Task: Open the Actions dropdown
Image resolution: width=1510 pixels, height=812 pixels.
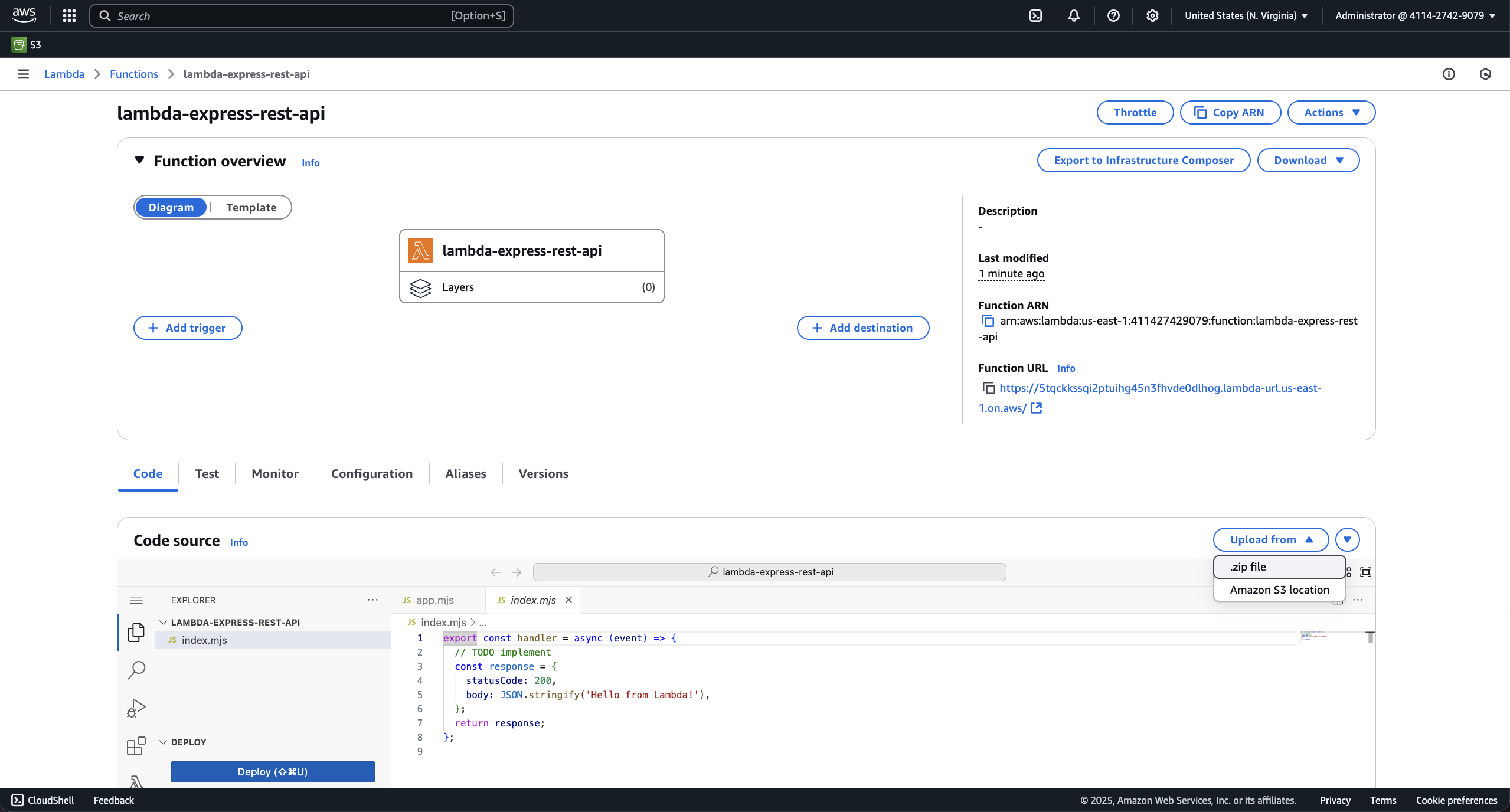Action: 1331,113
